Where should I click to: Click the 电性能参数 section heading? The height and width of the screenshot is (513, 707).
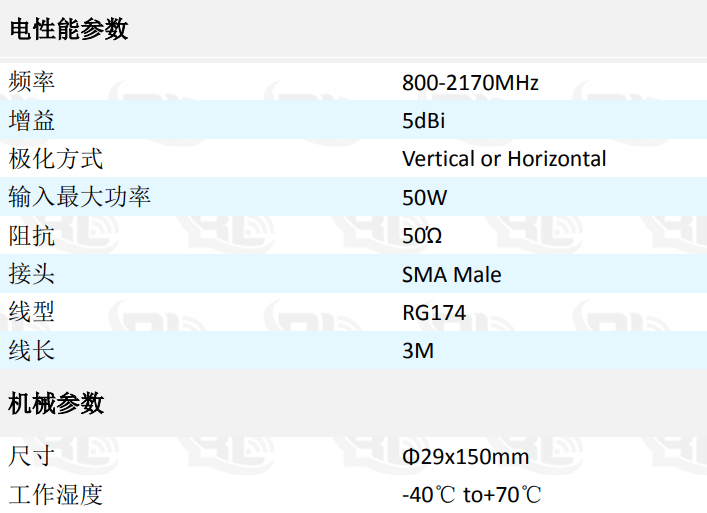69,30
